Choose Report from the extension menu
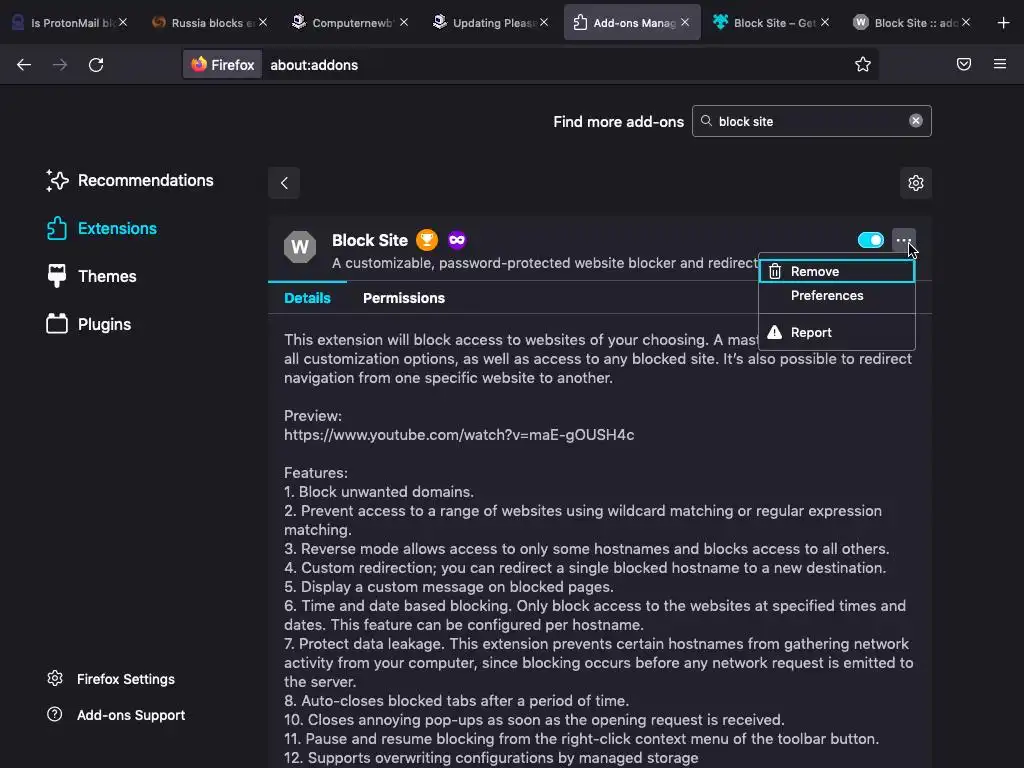1024x768 pixels. click(837, 332)
